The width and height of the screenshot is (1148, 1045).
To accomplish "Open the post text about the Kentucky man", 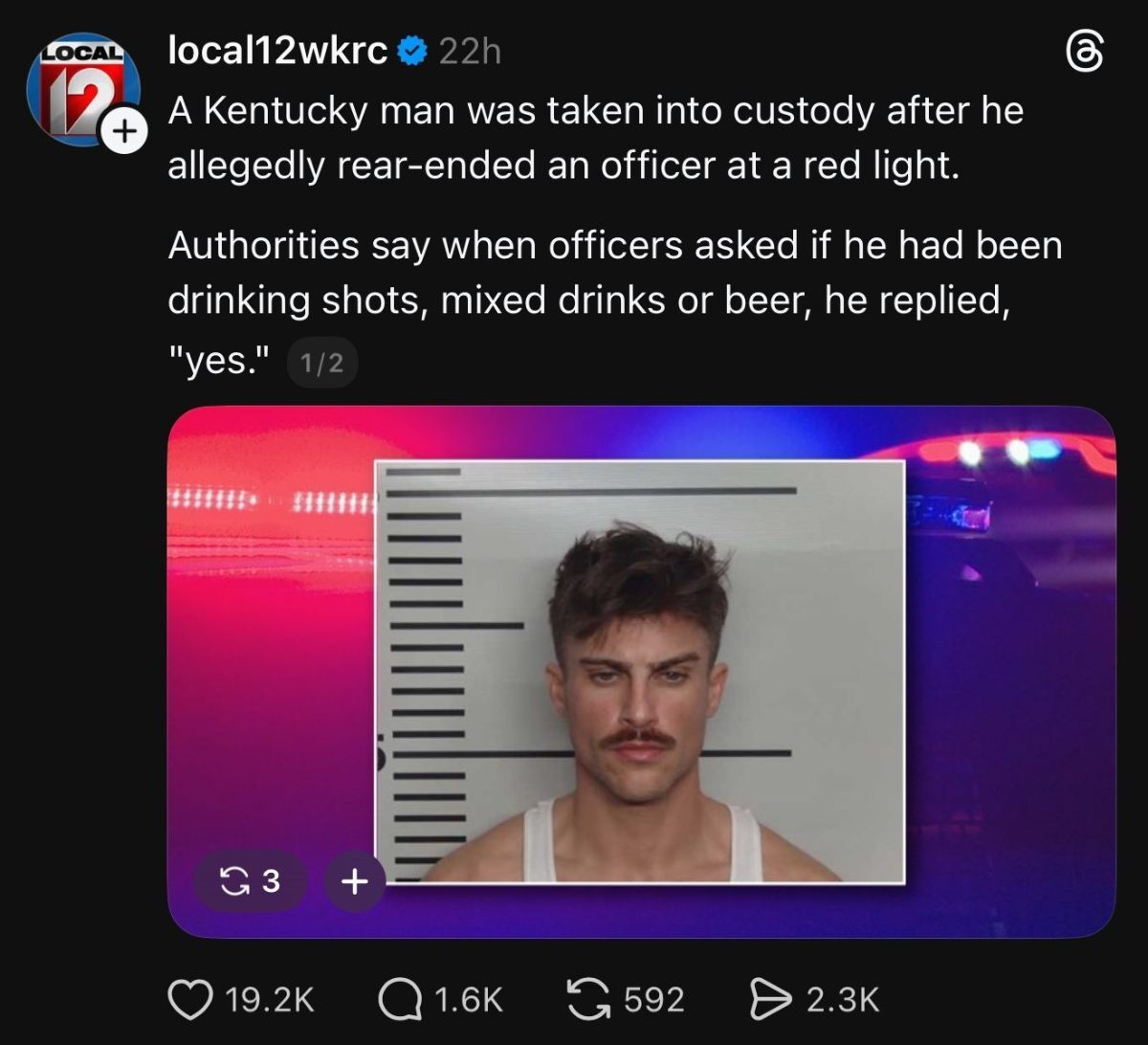I will pos(593,139).
